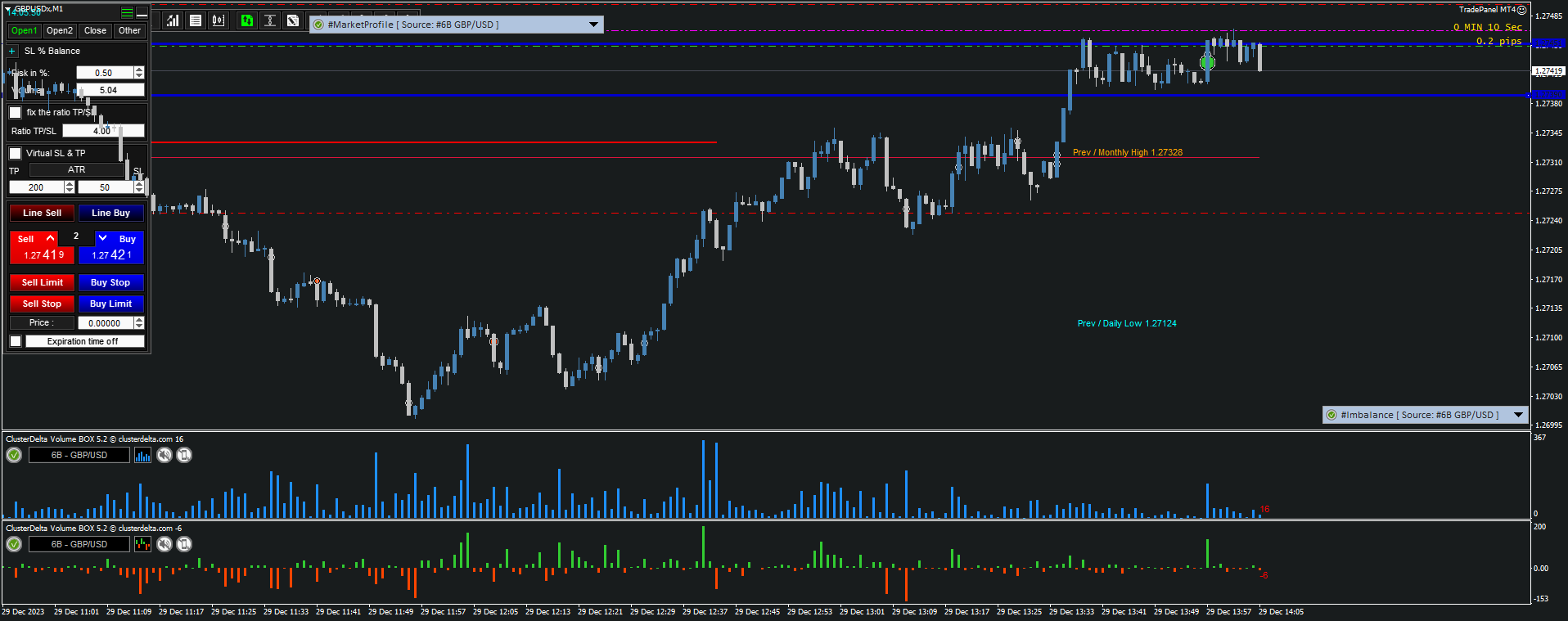
Task: Click the pending order Price 0.00000 field
Action: (x=106, y=323)
